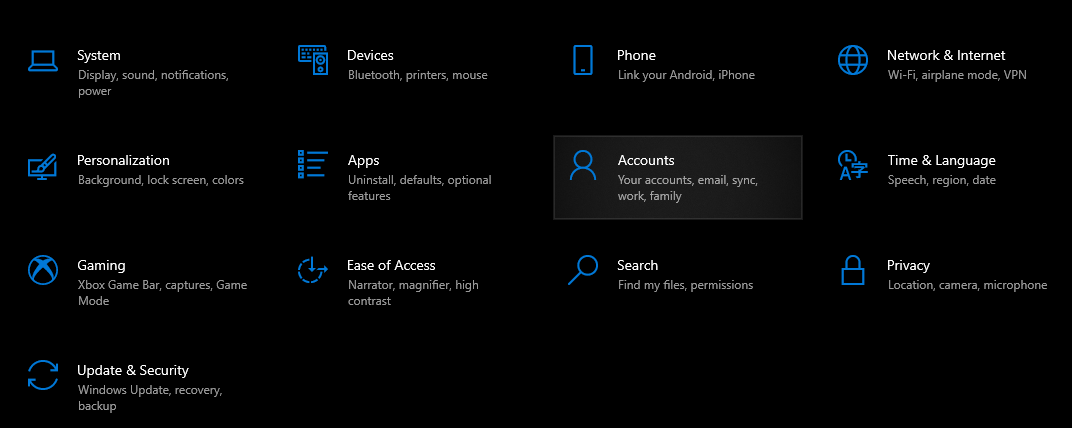
Task: Select the Phone icon
Action: pos(582,60)
